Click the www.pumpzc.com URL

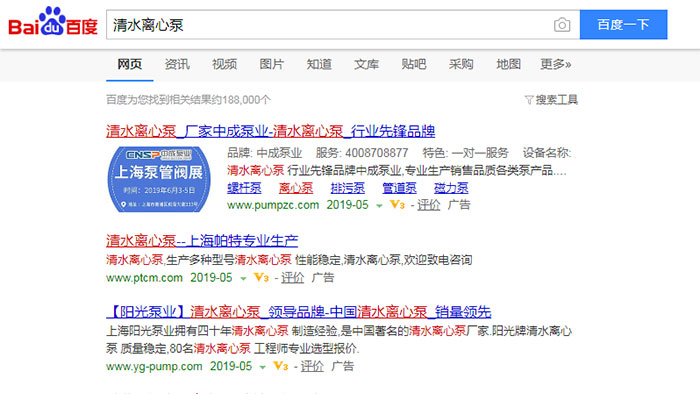[273, 205]
